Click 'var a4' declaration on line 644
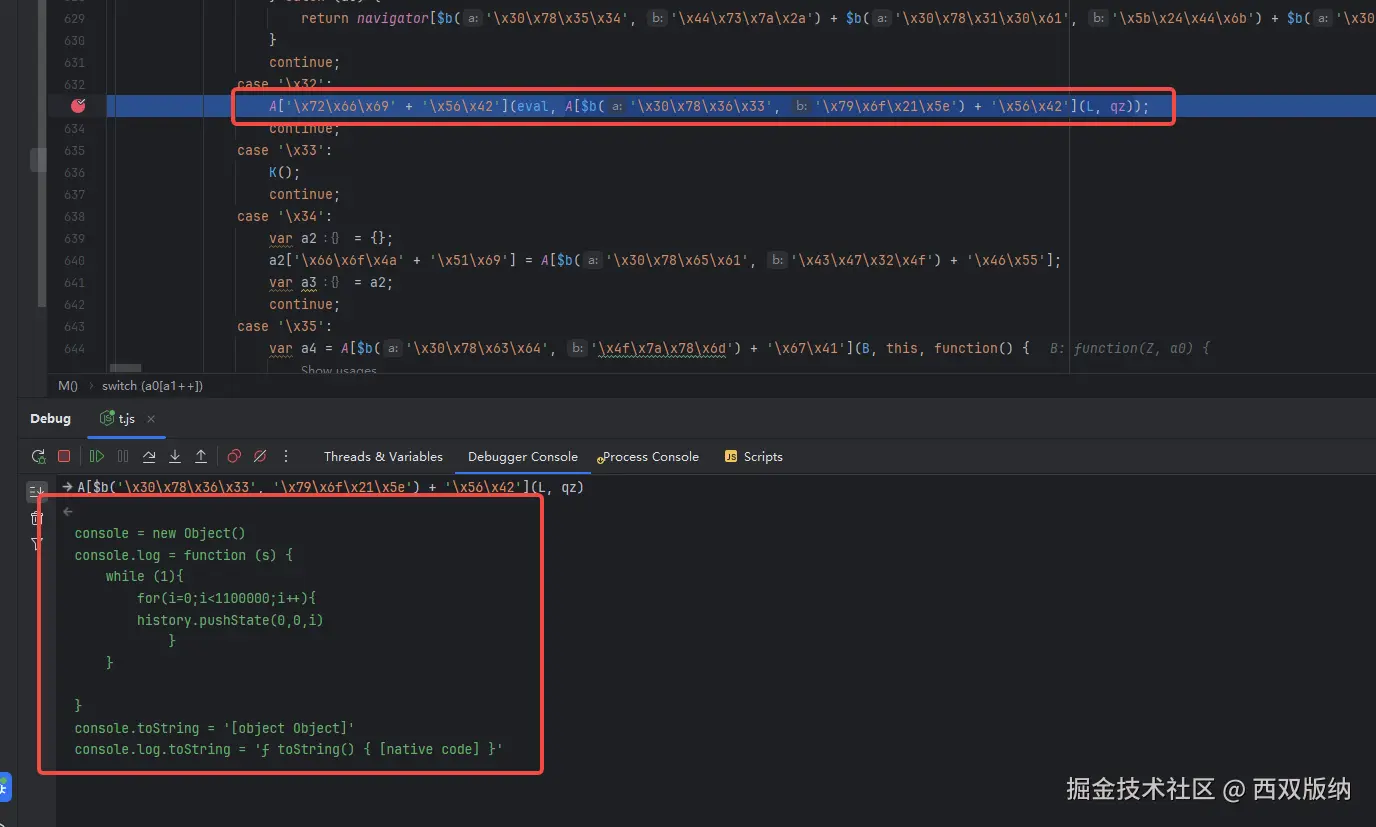 293,348
